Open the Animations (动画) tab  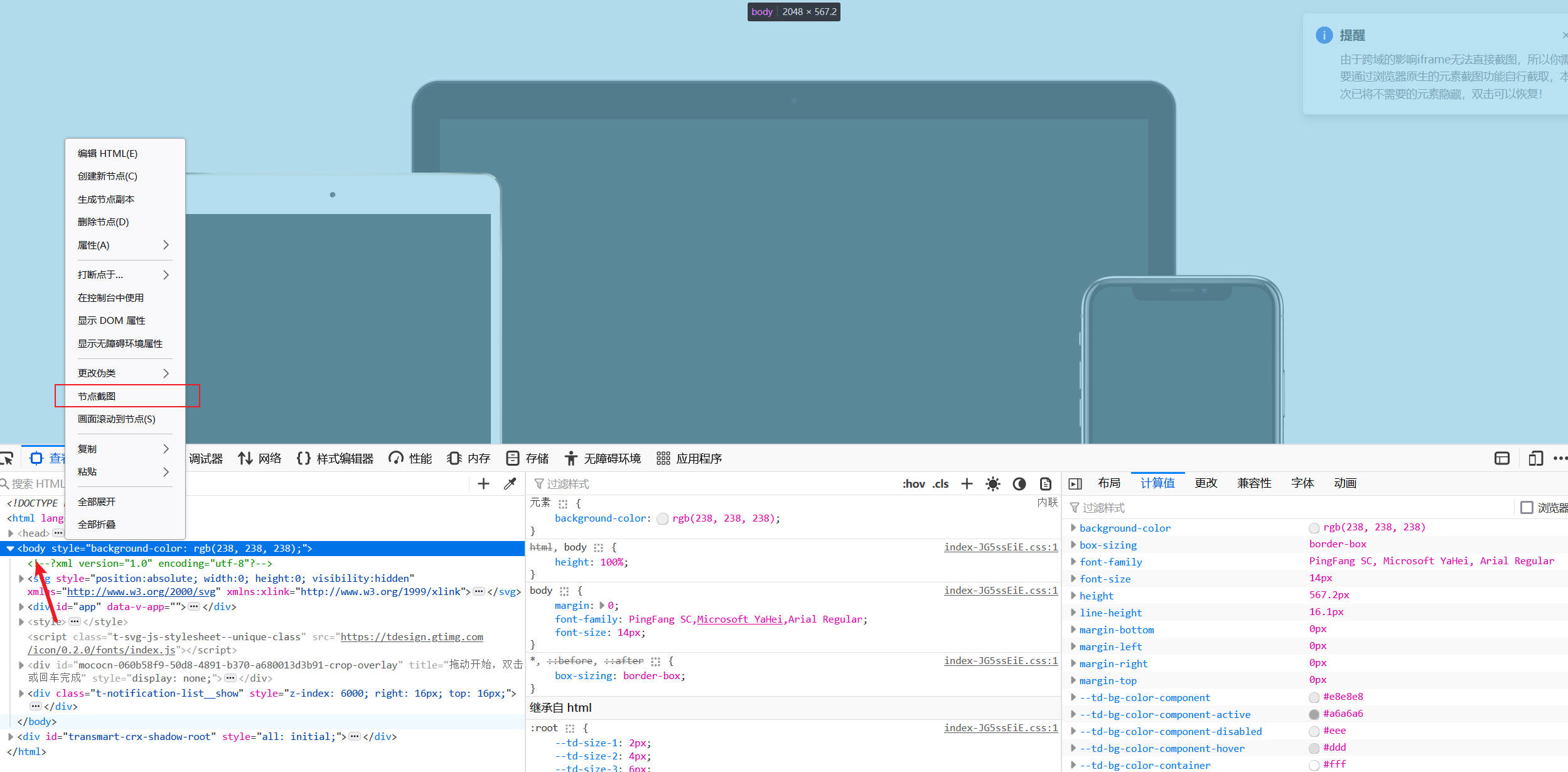click(x=1345, y=483)
